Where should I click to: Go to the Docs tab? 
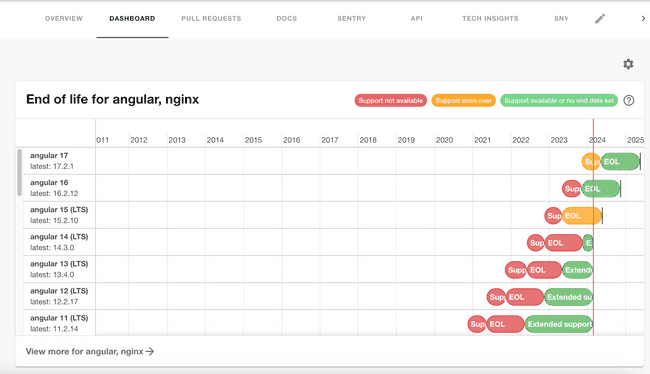[x=287, y=19]
